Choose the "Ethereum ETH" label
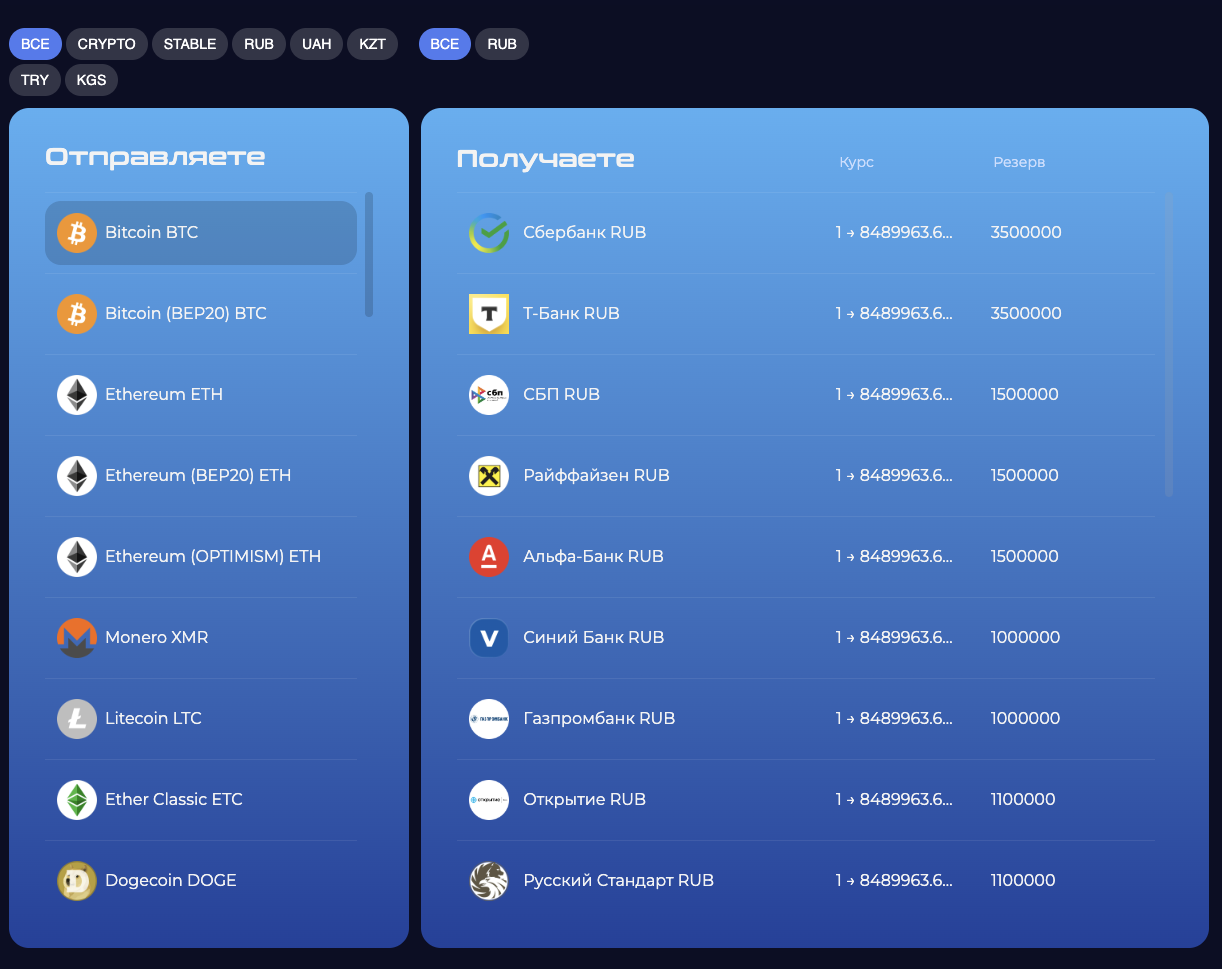This screenshot has height=969, width=1222. (x=164, y=394)
